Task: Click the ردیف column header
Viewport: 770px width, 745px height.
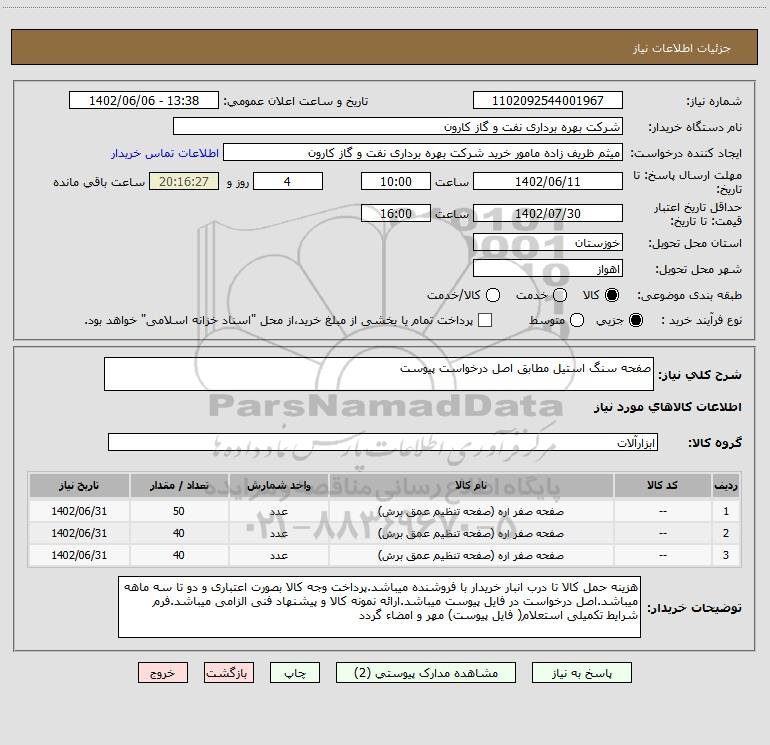Action: (726, 486)
